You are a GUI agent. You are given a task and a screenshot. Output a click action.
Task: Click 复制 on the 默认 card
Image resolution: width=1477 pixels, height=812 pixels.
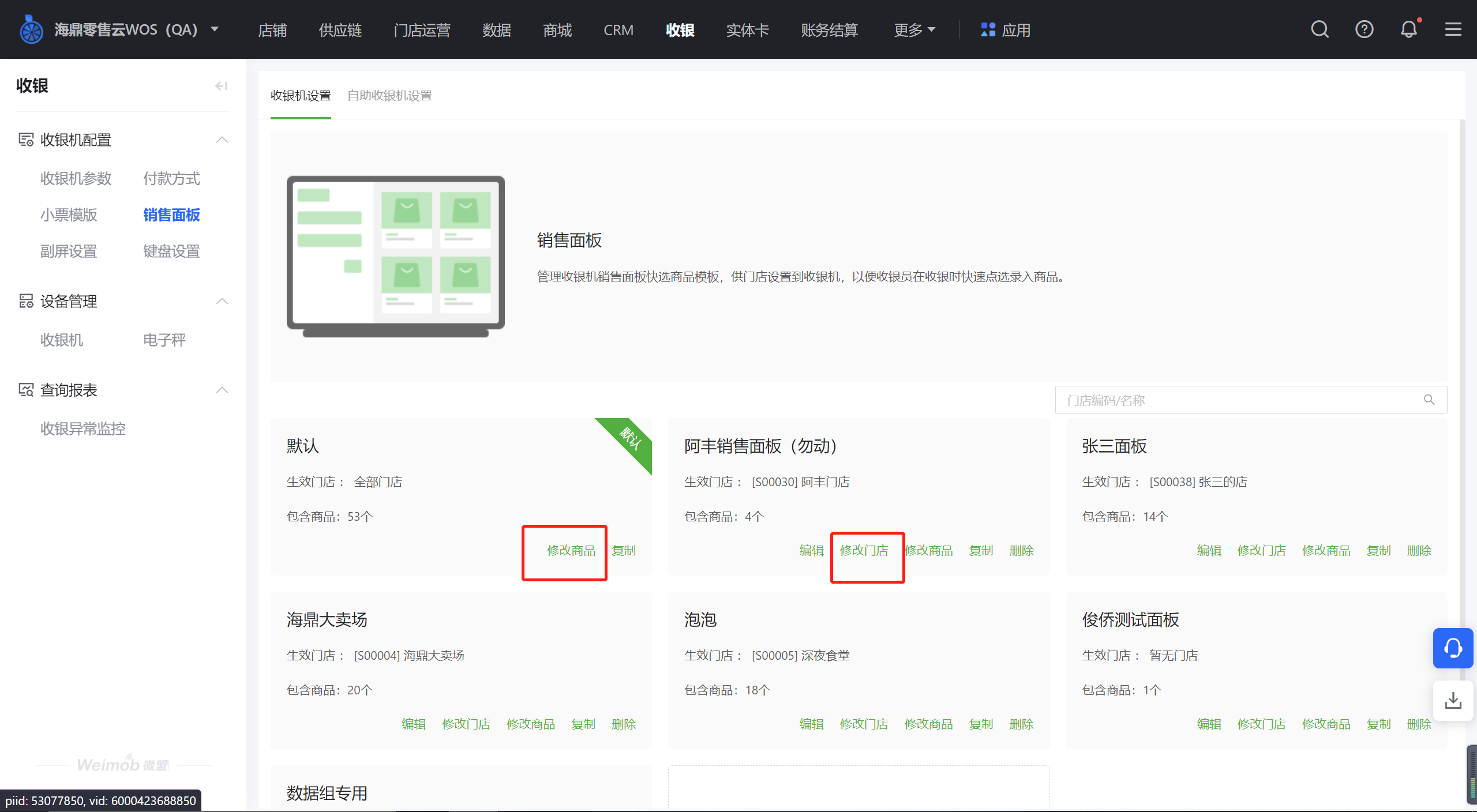[624, 551]
